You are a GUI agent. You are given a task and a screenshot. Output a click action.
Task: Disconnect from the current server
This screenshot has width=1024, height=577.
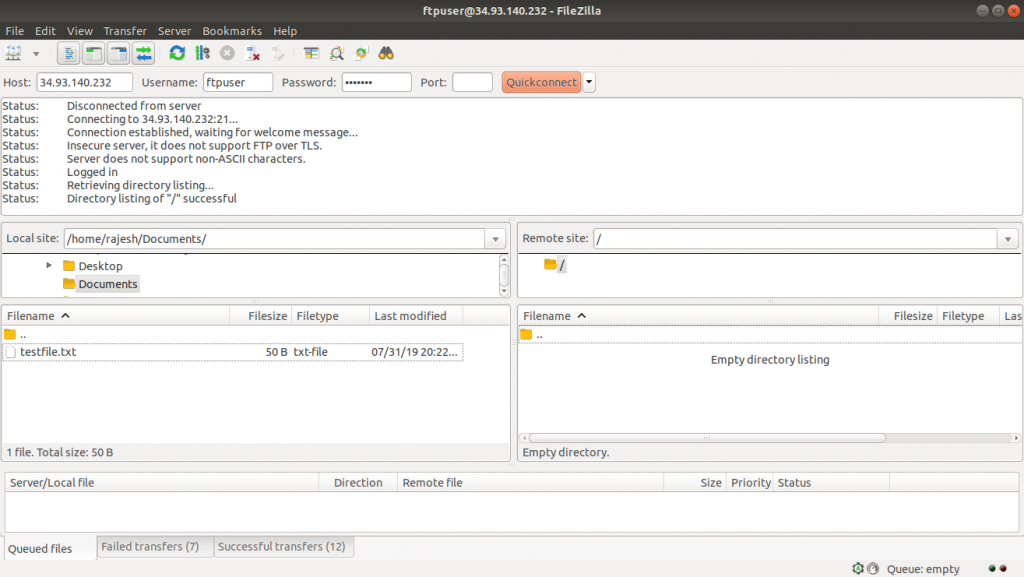253,54
